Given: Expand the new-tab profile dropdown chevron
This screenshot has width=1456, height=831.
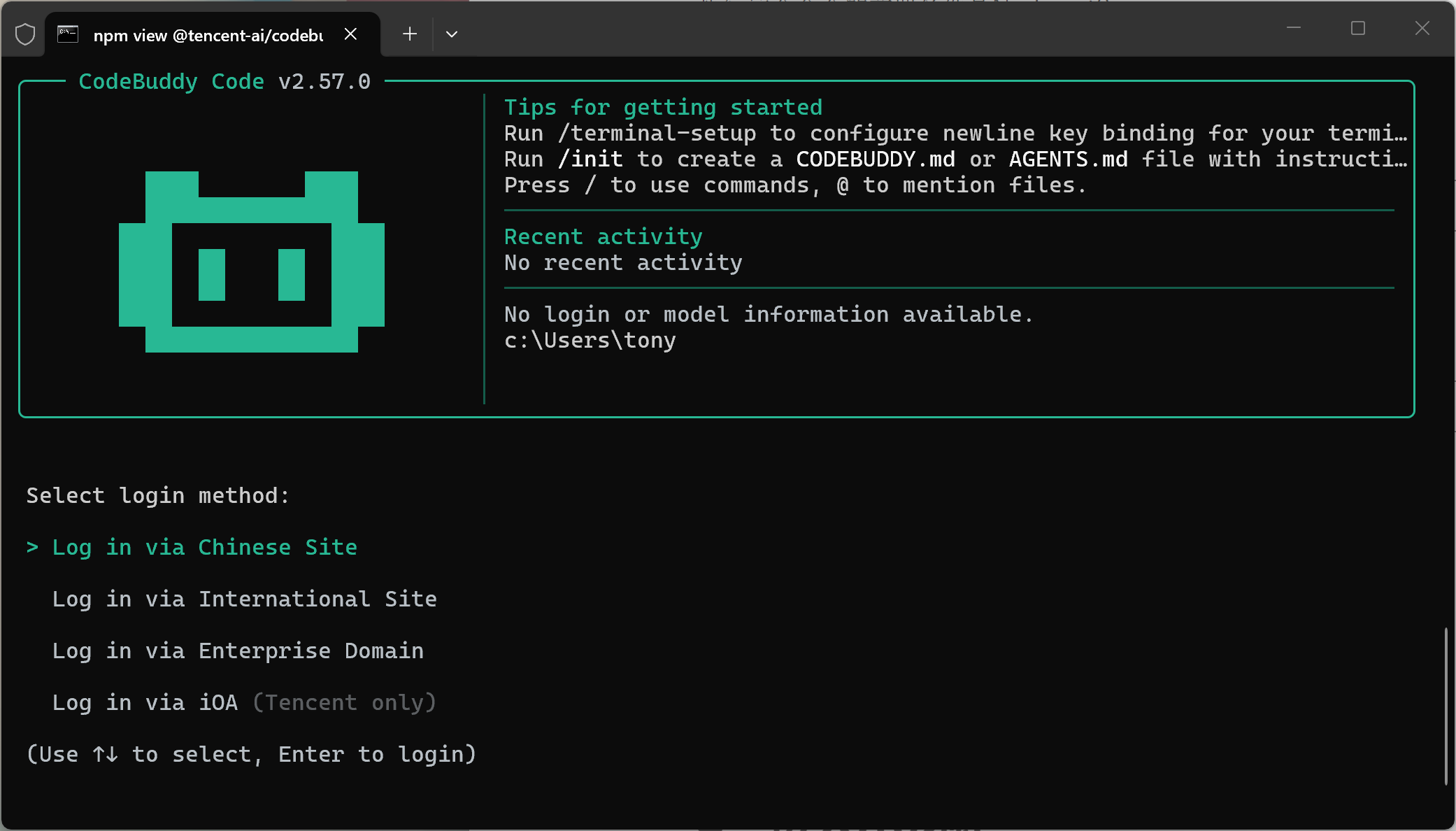Looking at the screenshot, I should 452,34.
